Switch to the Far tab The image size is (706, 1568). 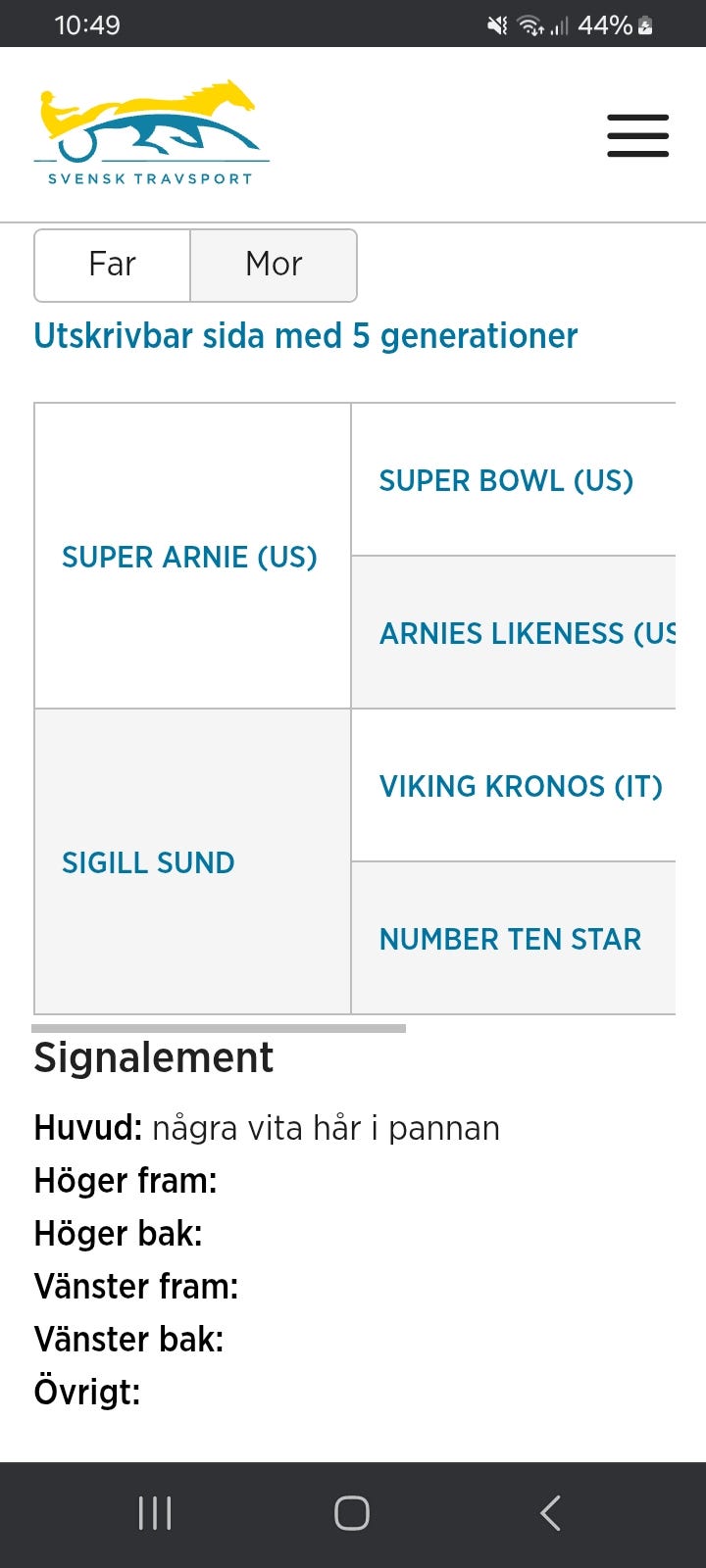[x=112, y=265]
